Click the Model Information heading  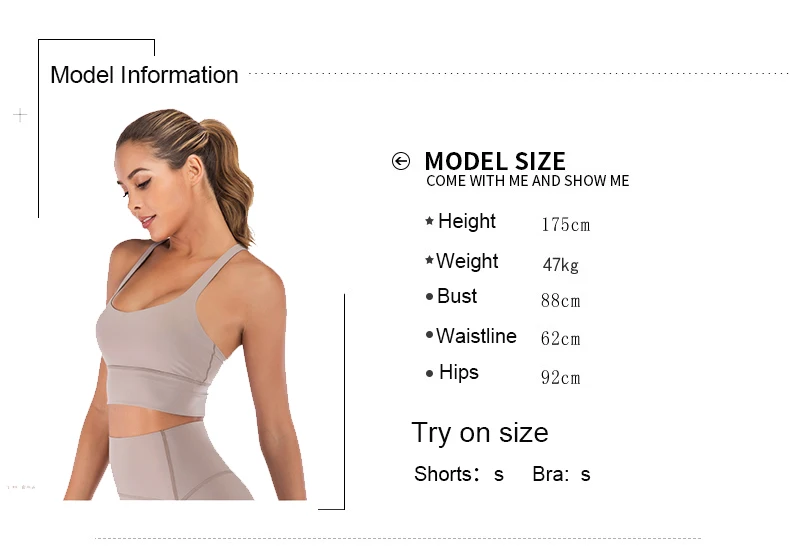[x=144, y=75]
